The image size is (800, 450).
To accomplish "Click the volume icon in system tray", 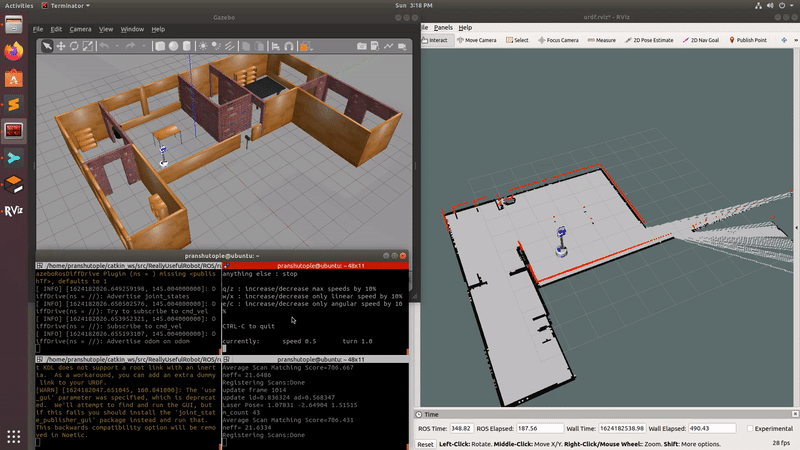I will pyautogui.click(x=770, y=6).
